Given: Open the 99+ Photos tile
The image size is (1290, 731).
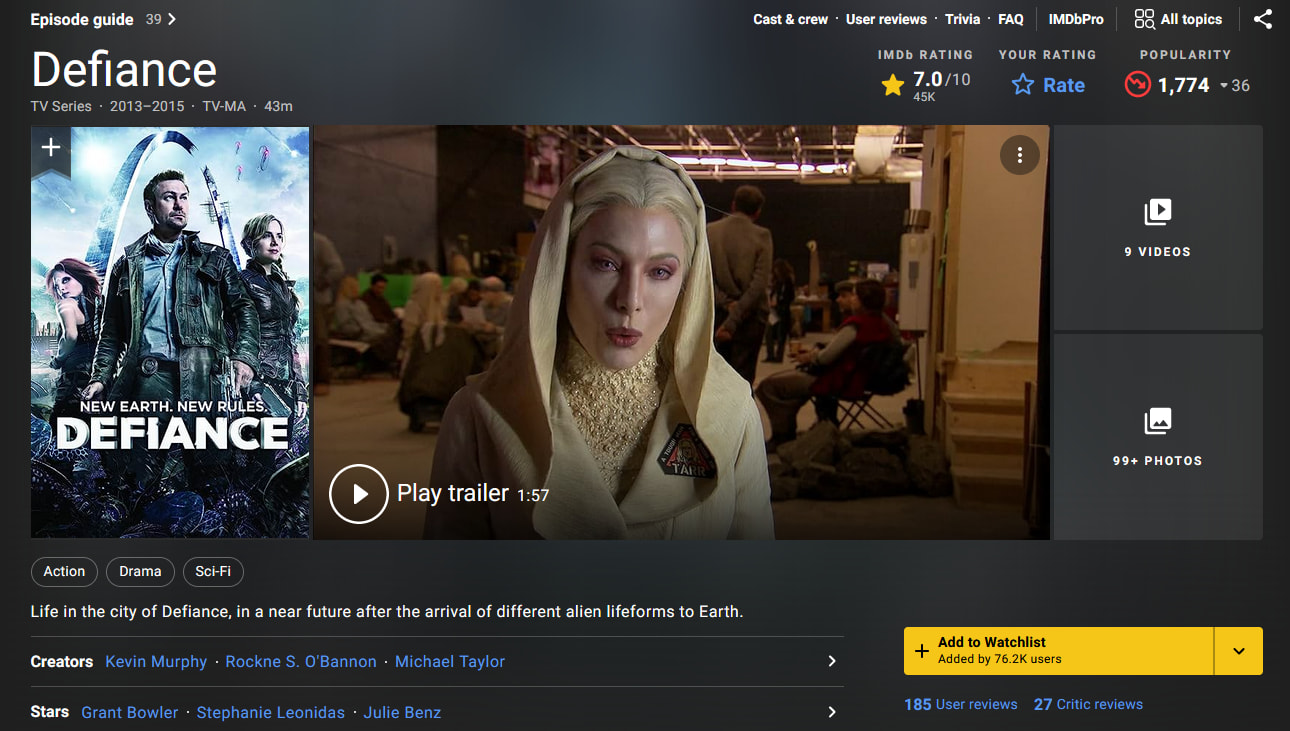Looking at the screenshot, I should (1158, 437).
